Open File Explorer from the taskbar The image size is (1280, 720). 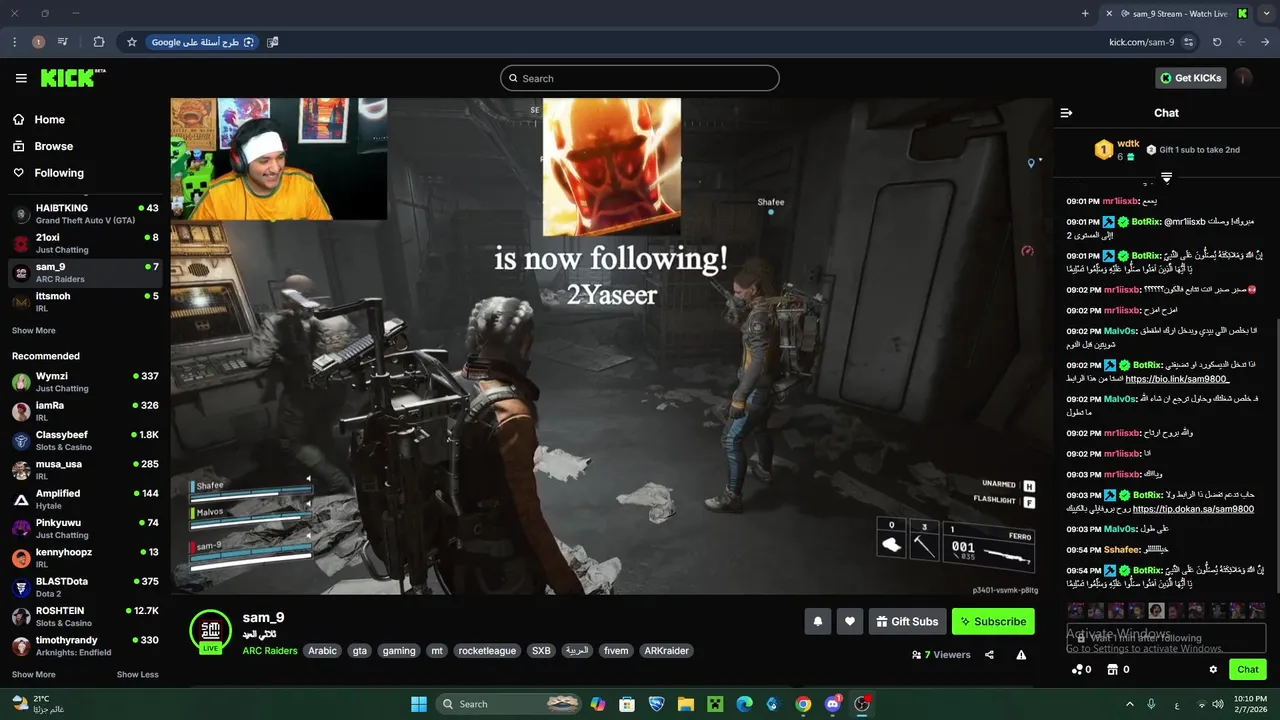click(x=686, y=704)
